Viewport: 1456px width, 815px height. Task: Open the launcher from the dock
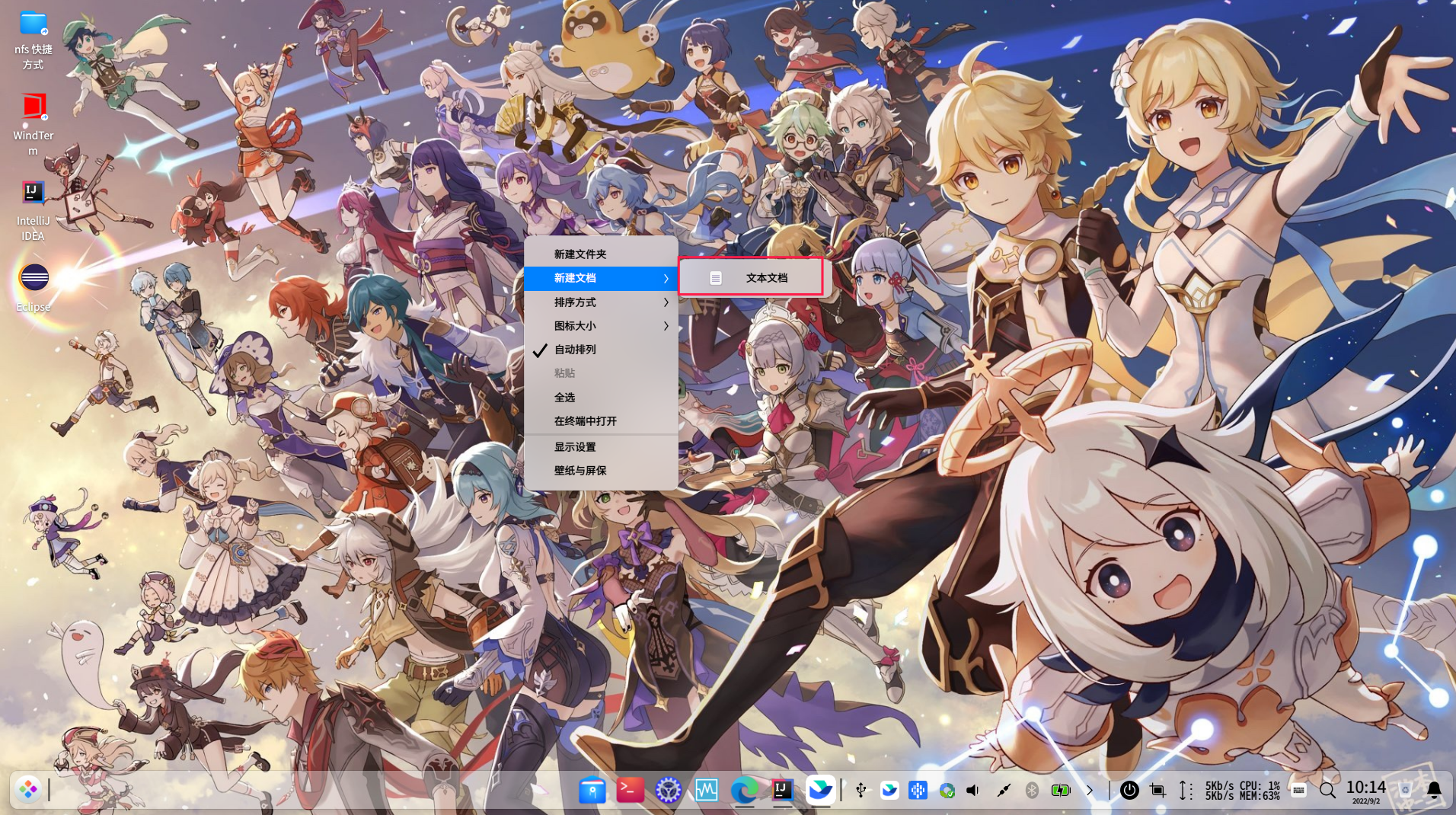(x=28, y=790)
